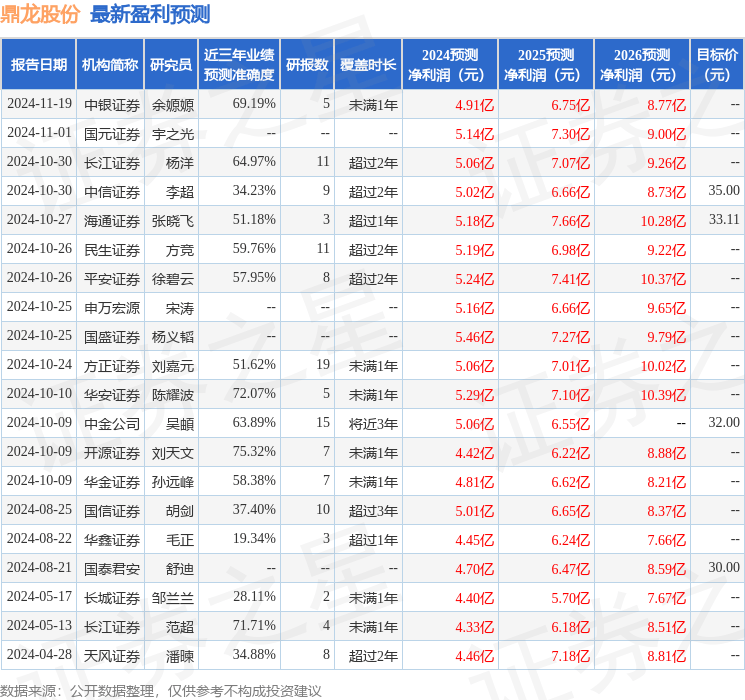Click analyst 方竞
Image resolution: width=745 pixels, height=700 pixels.
click(180, 250)
